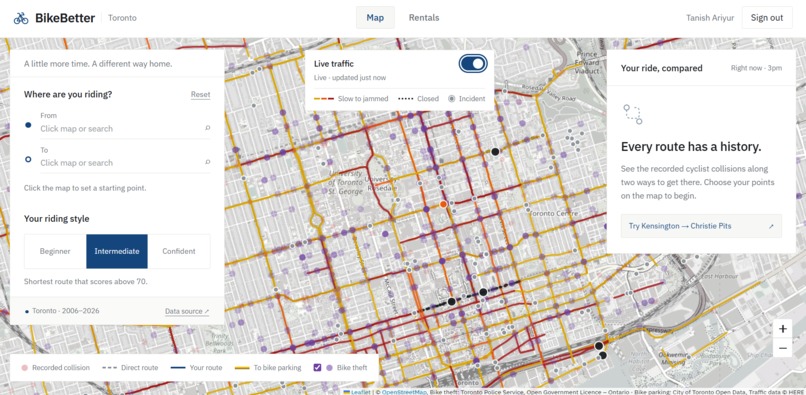Click the Sign out button

tap(767, 17)
